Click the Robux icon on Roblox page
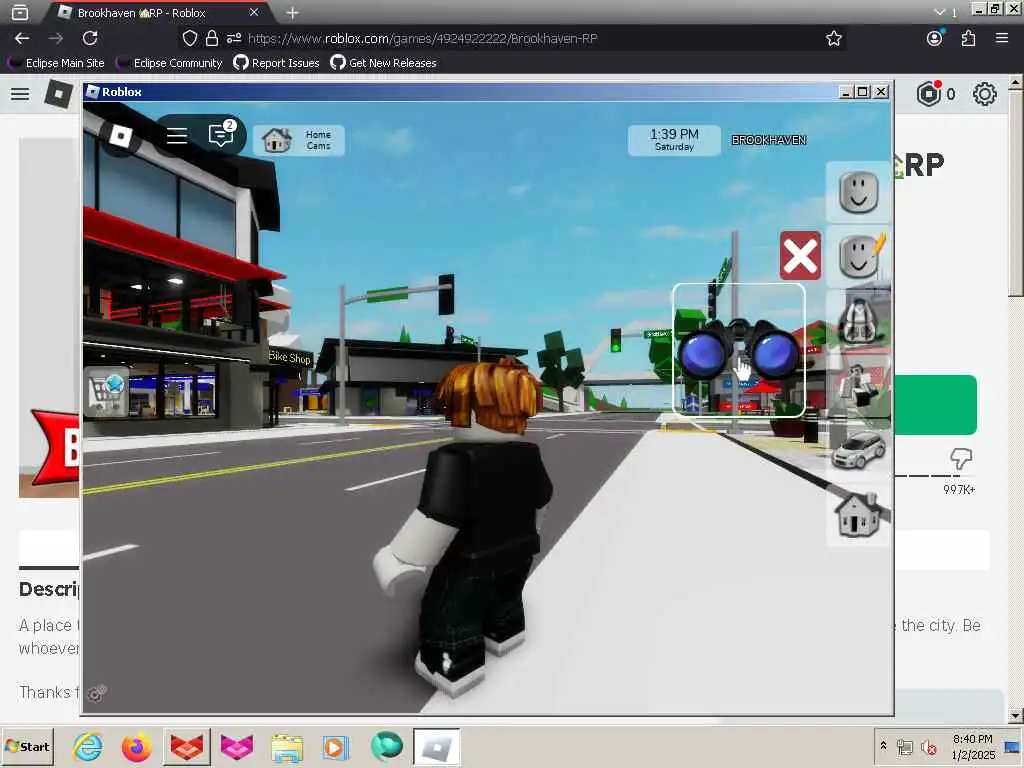The height and width of the screenshot is (768, 1024). point(929,94)
